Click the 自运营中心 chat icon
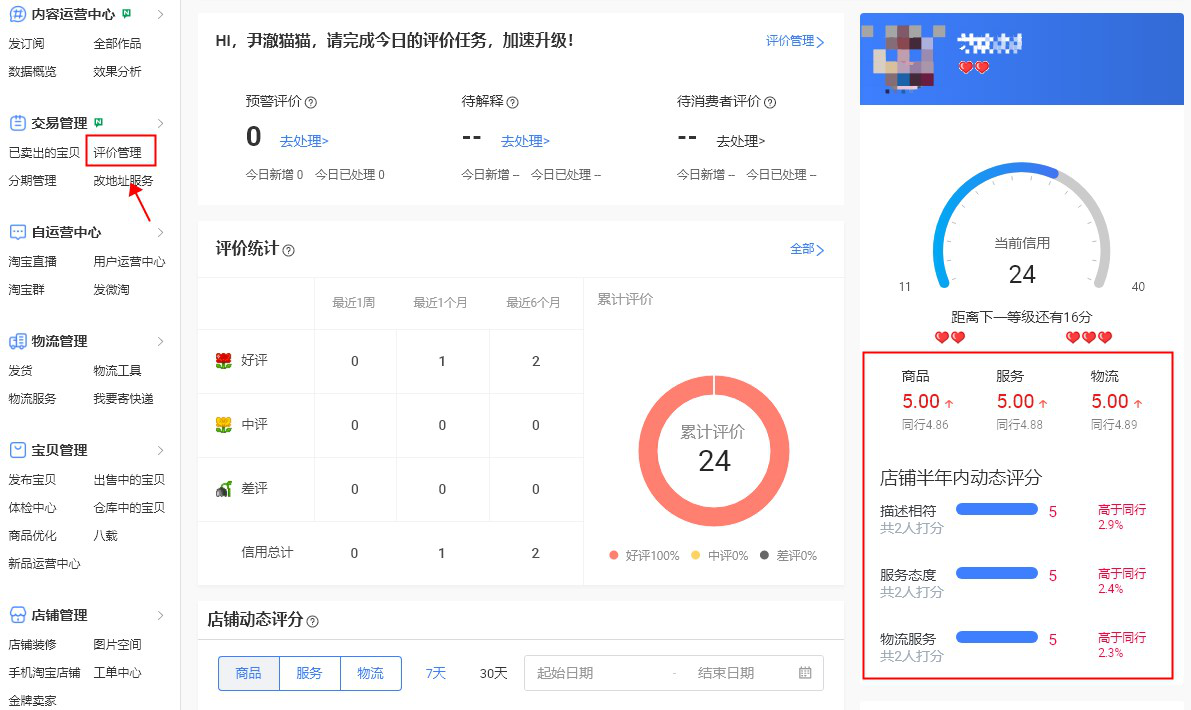Screen dimensions: 1191x710 17,232
